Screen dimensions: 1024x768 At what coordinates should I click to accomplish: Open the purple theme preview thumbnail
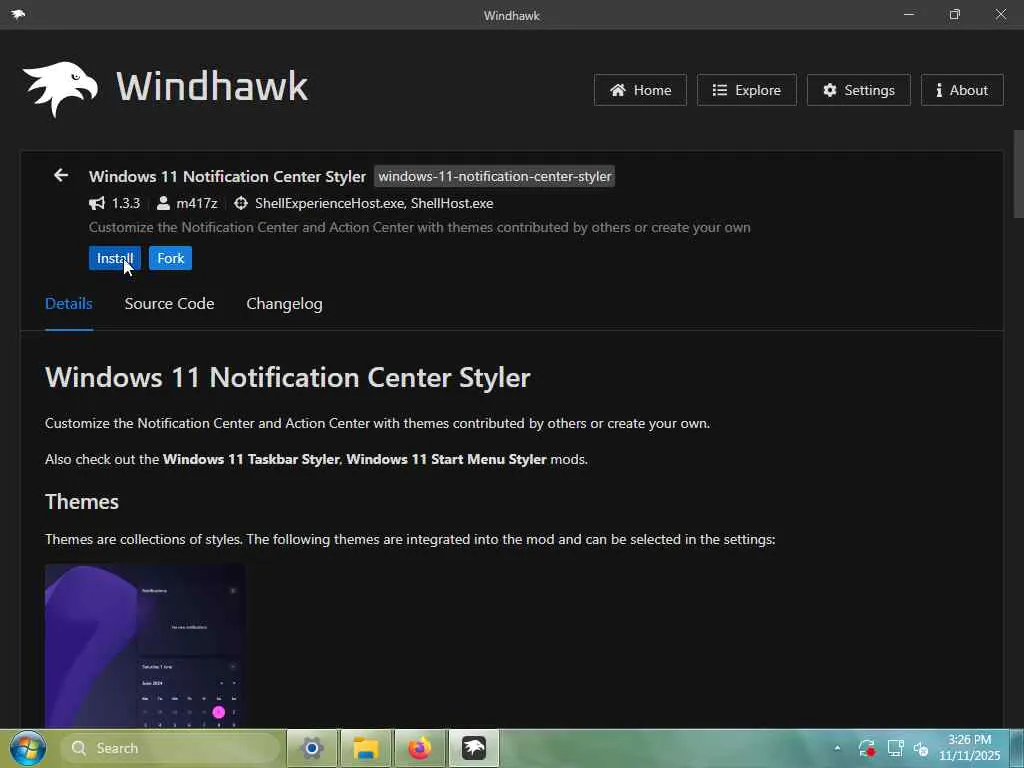pos(145,646)
